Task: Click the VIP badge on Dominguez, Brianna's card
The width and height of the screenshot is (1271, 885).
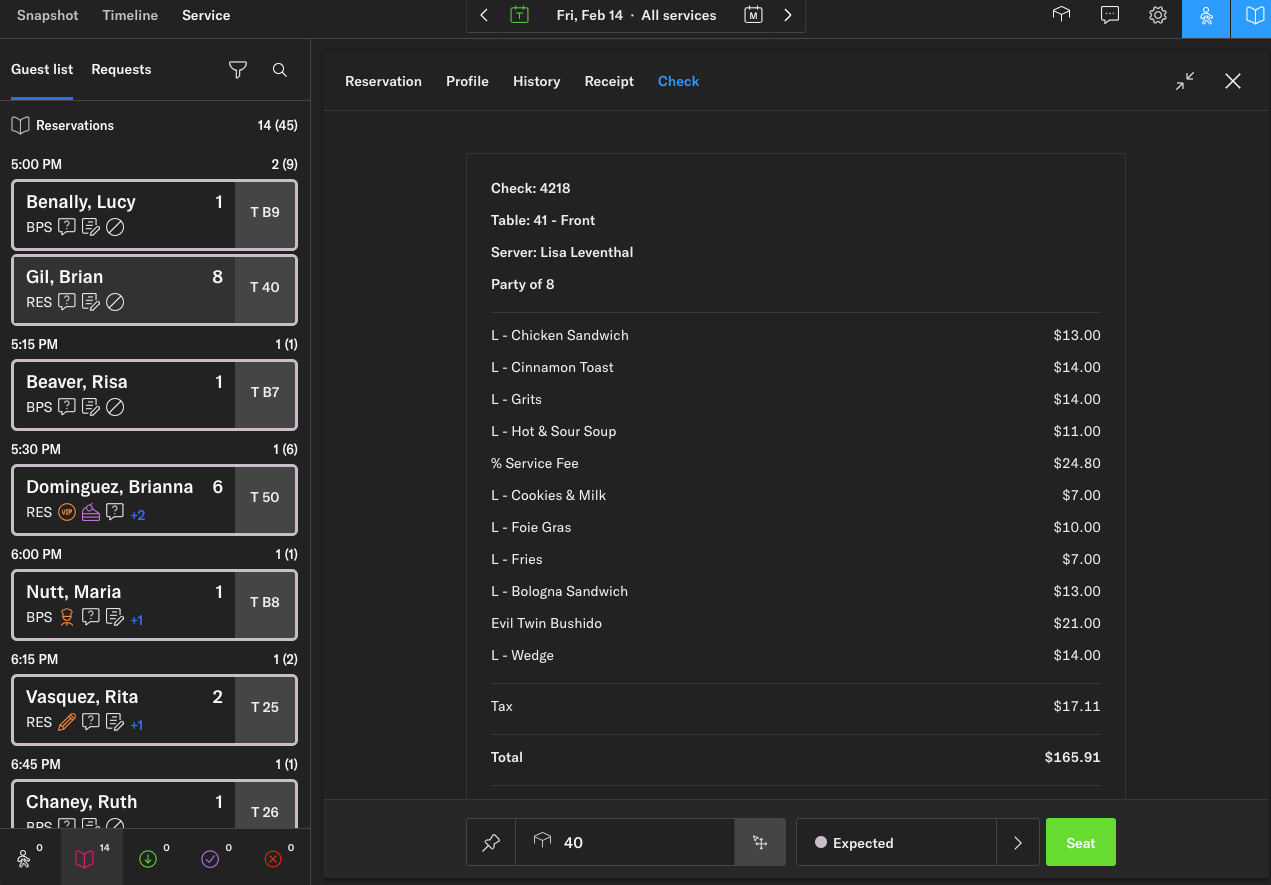Action: 66,512
